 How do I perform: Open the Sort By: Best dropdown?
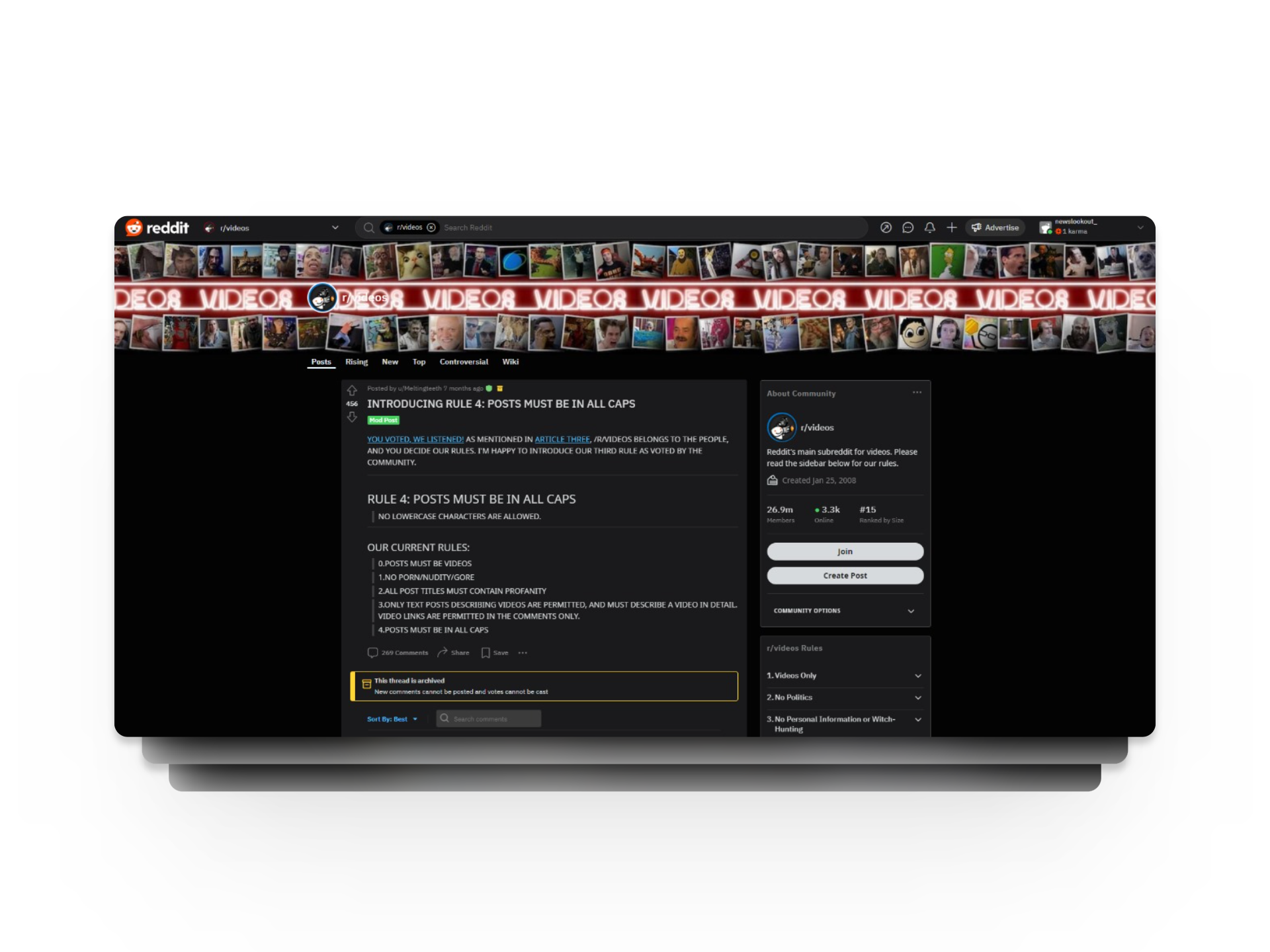coord(392,719)
